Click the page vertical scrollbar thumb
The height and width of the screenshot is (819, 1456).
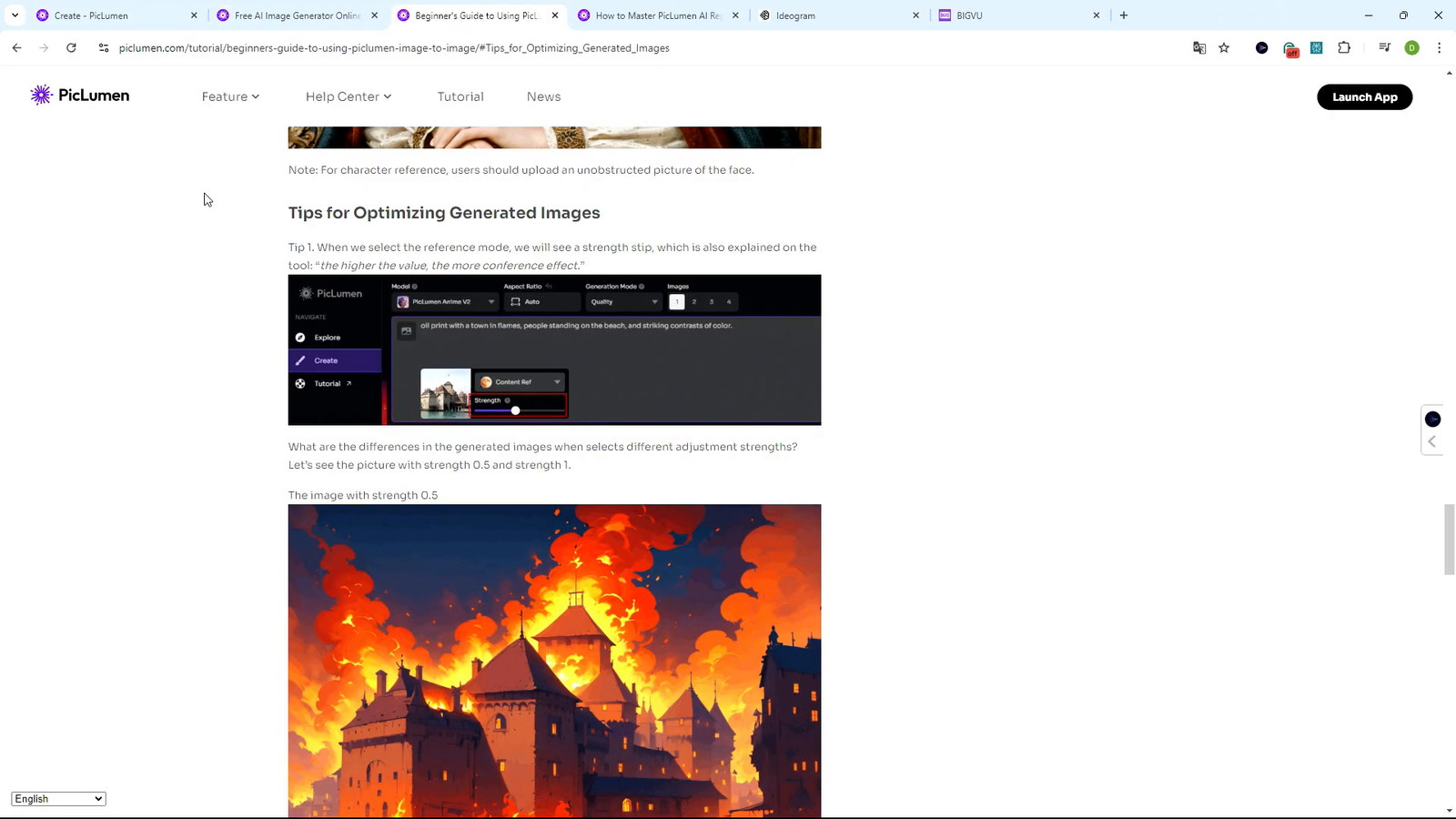[x=1449, y=539]
